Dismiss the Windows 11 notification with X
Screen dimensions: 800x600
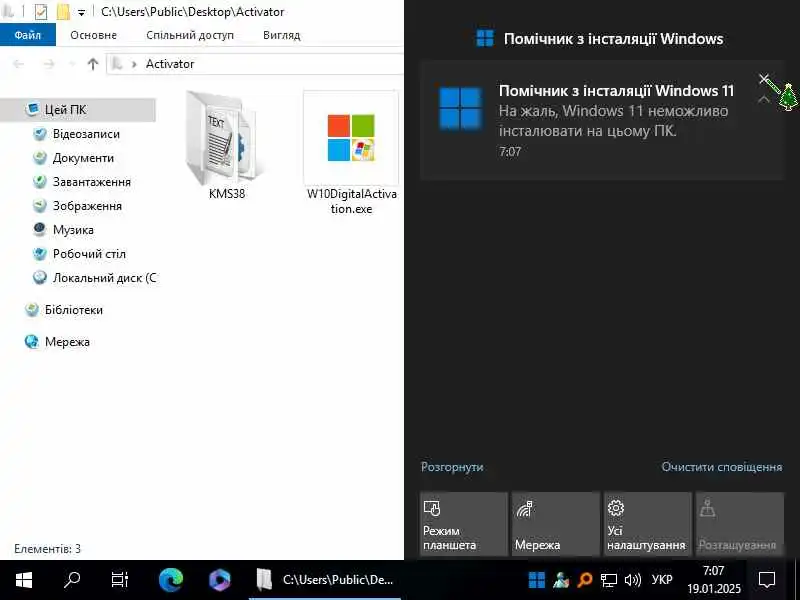click(x=764, y=79)
